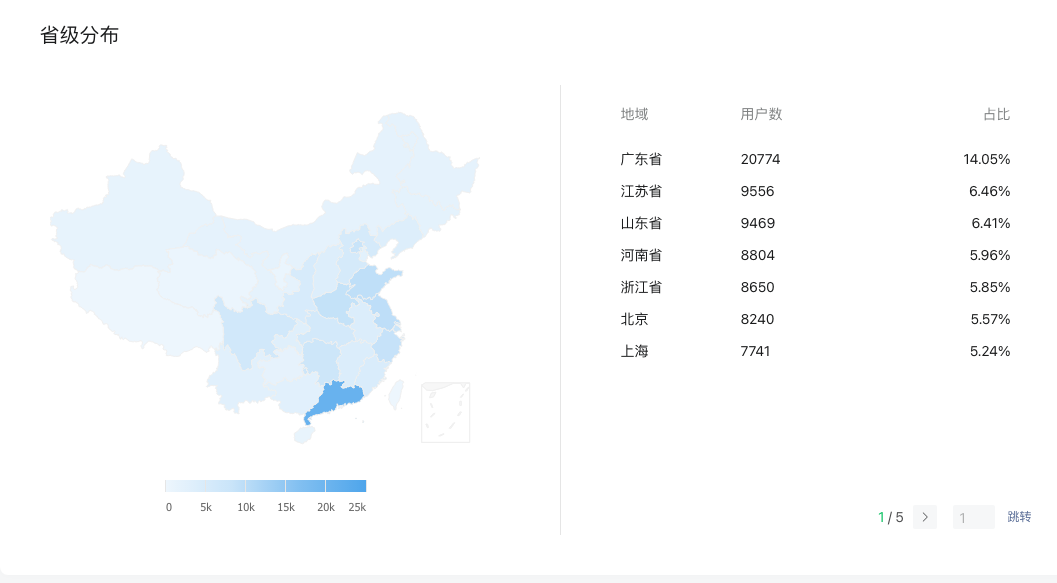Viewport: 1057px width, 583px height.
Task: Click the South China Sea inset map
Action: pos(446,412)
